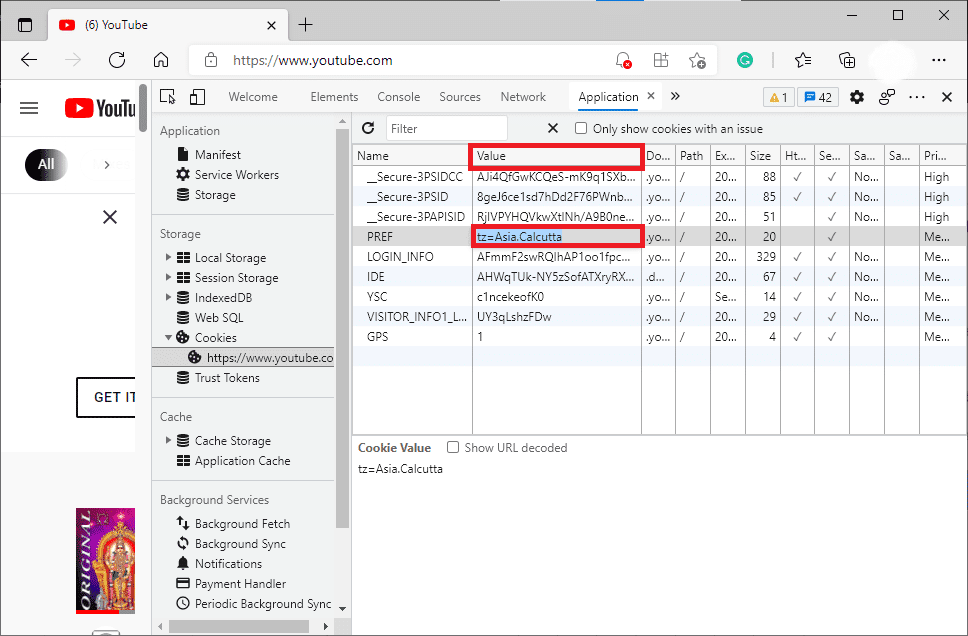968x636 pixels.
Task: Click the Inspect element picker icon
Action: click(167, 97)
